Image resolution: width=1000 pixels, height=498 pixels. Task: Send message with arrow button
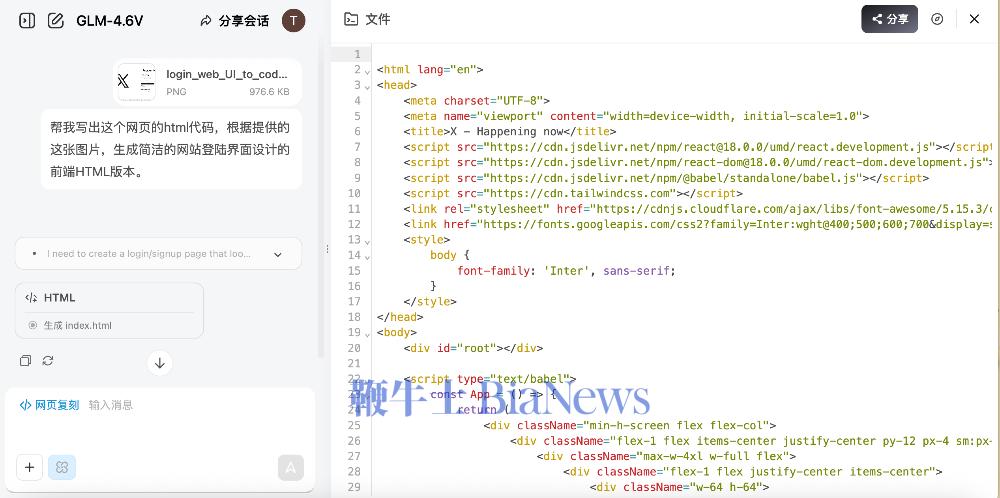[290, 467]
